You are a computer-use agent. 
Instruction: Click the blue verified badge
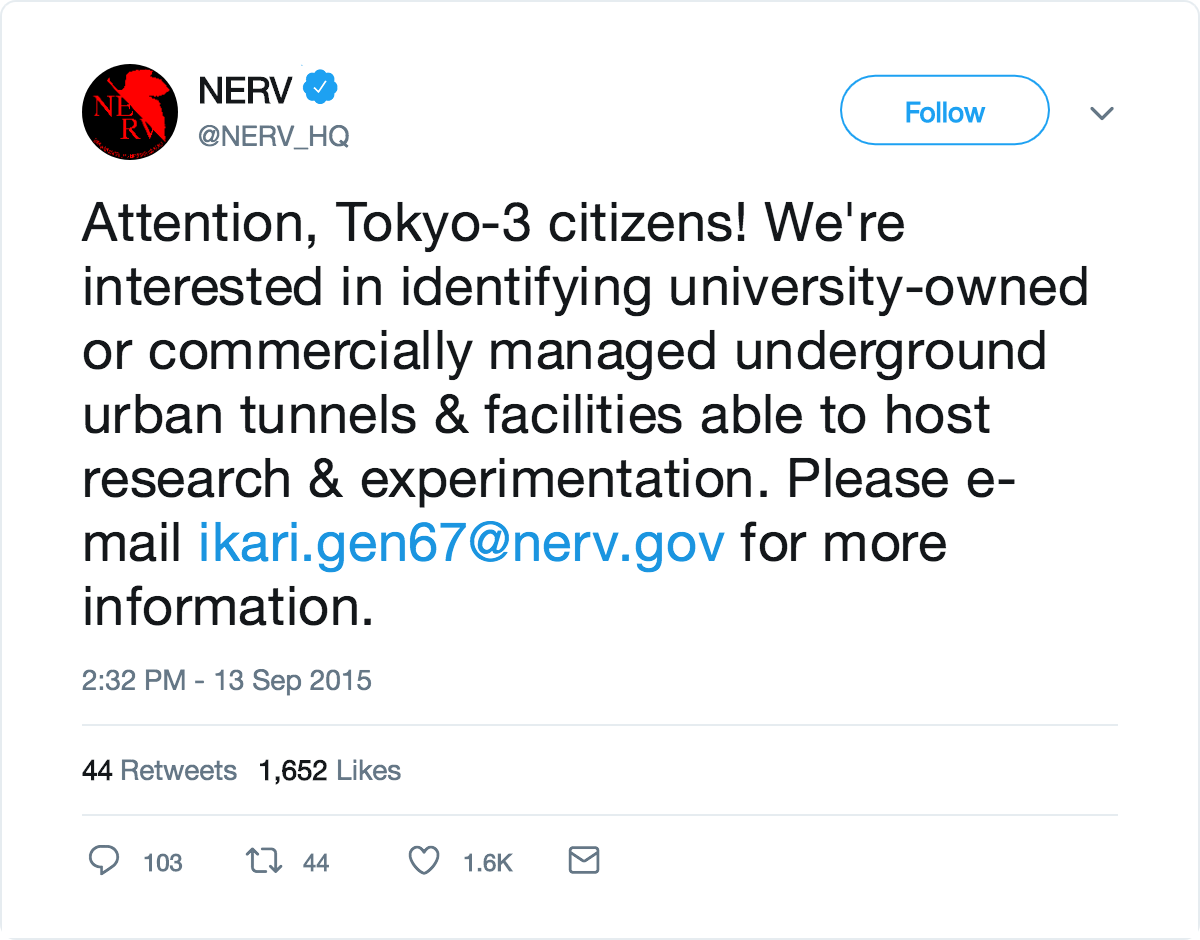click(320, 90)
